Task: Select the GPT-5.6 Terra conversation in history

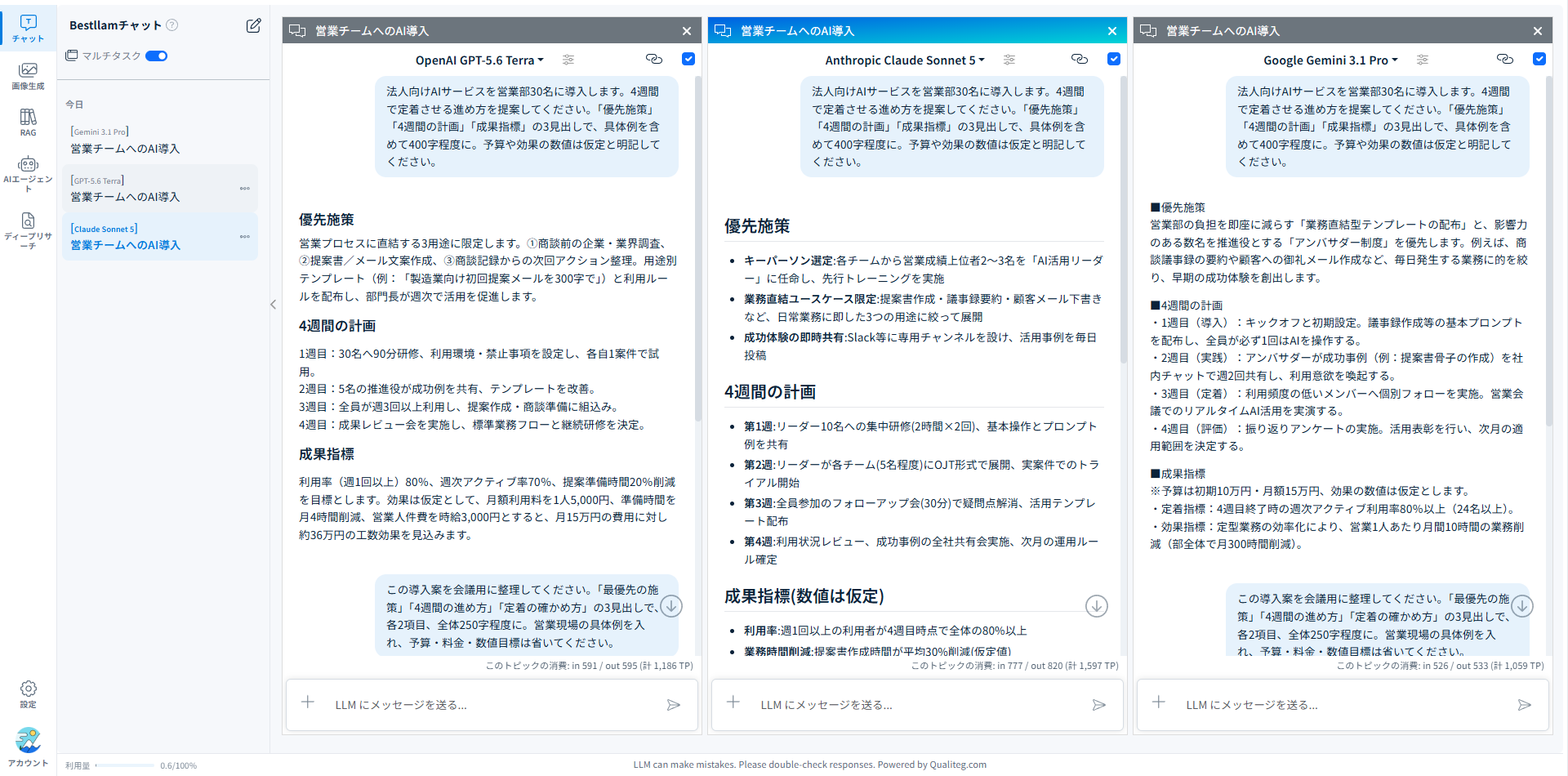Action: 160,189
